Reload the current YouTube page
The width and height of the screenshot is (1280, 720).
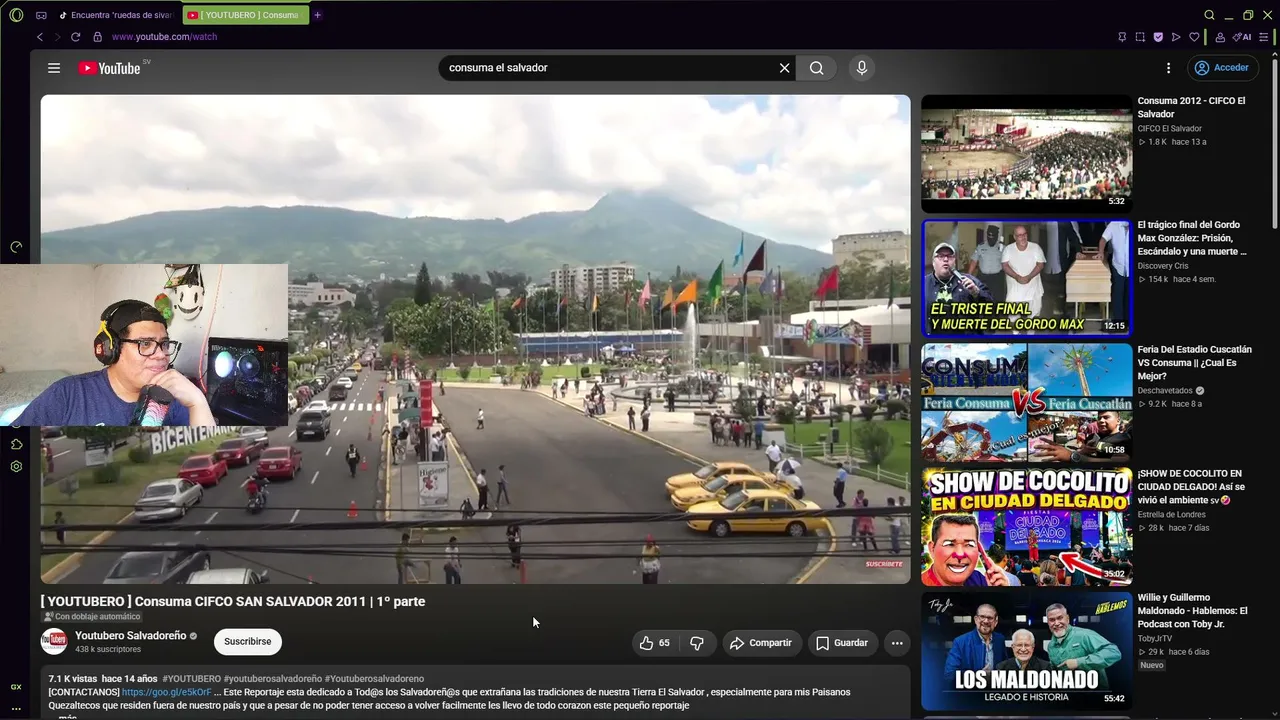75,37
